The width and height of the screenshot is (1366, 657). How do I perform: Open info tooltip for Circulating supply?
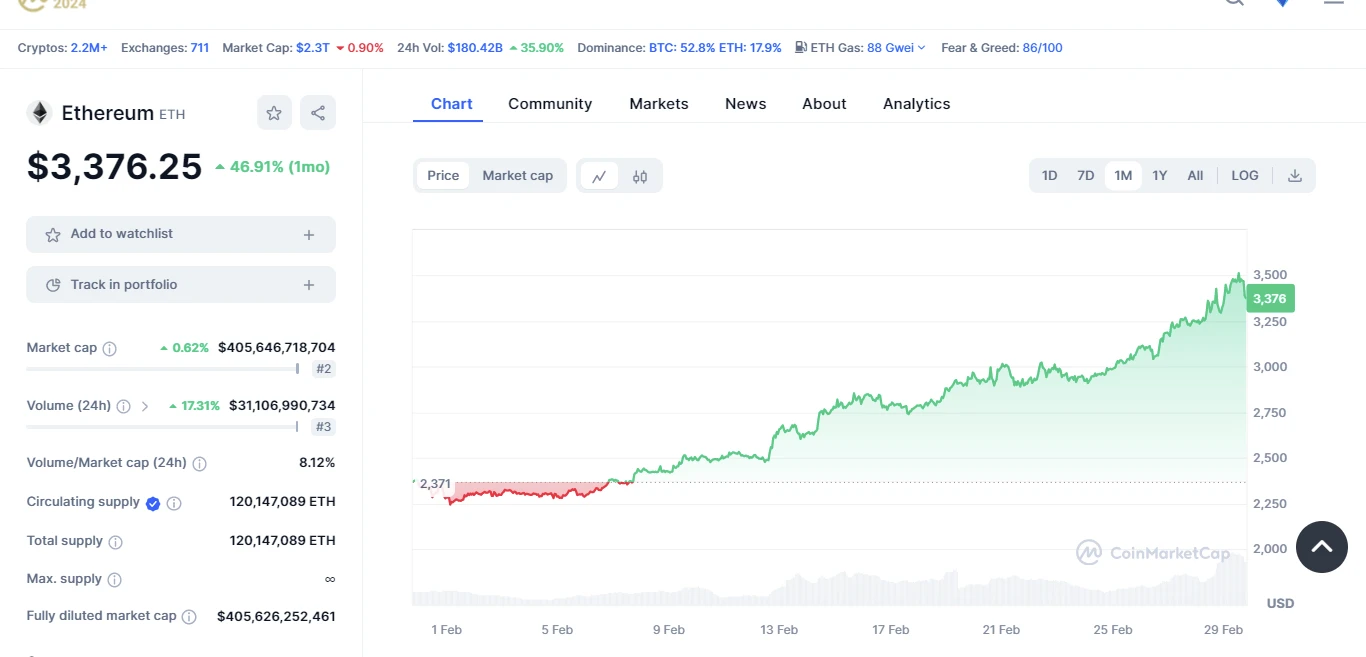[174, 503]
